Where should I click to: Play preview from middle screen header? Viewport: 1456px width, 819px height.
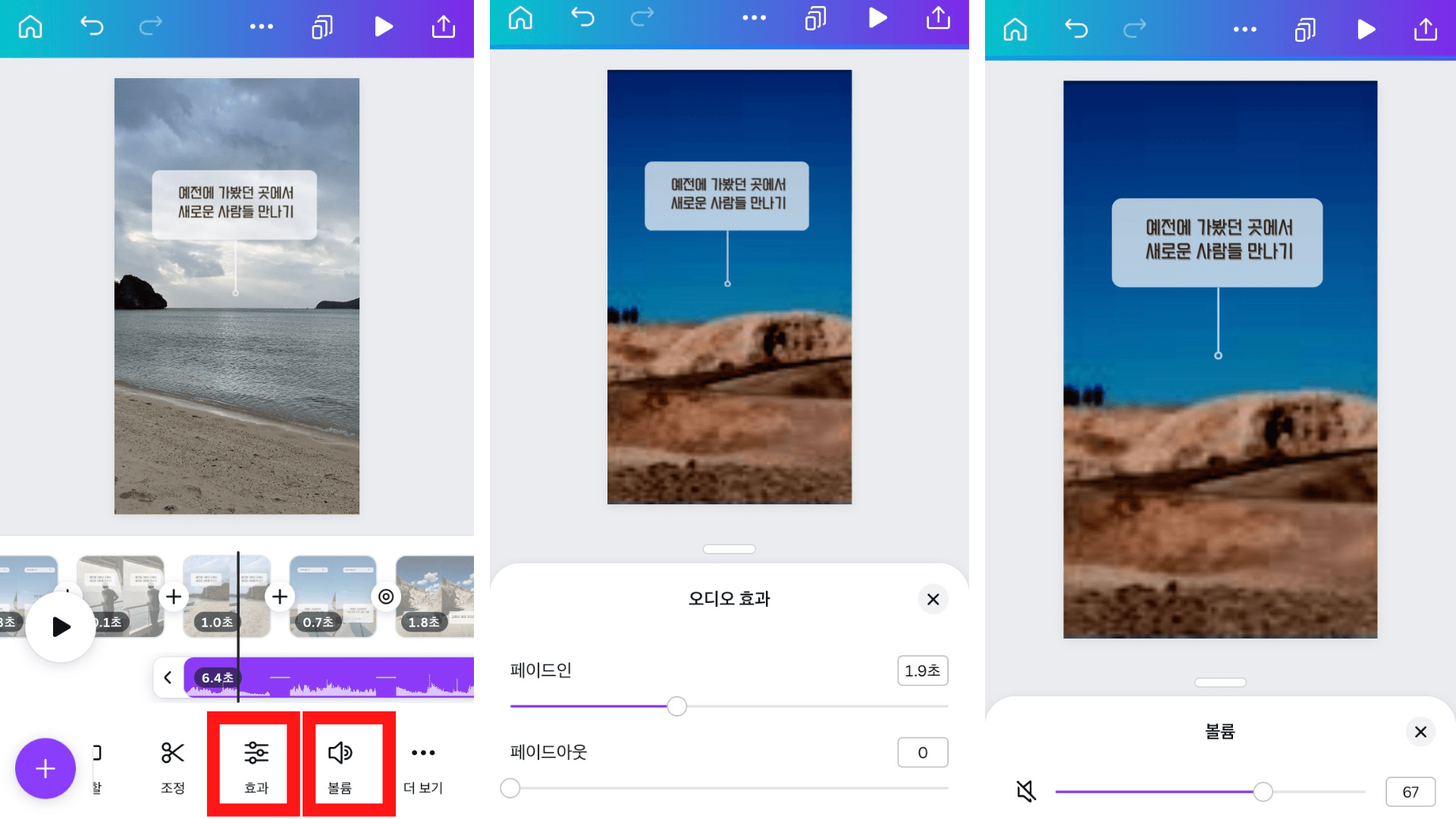877,18
